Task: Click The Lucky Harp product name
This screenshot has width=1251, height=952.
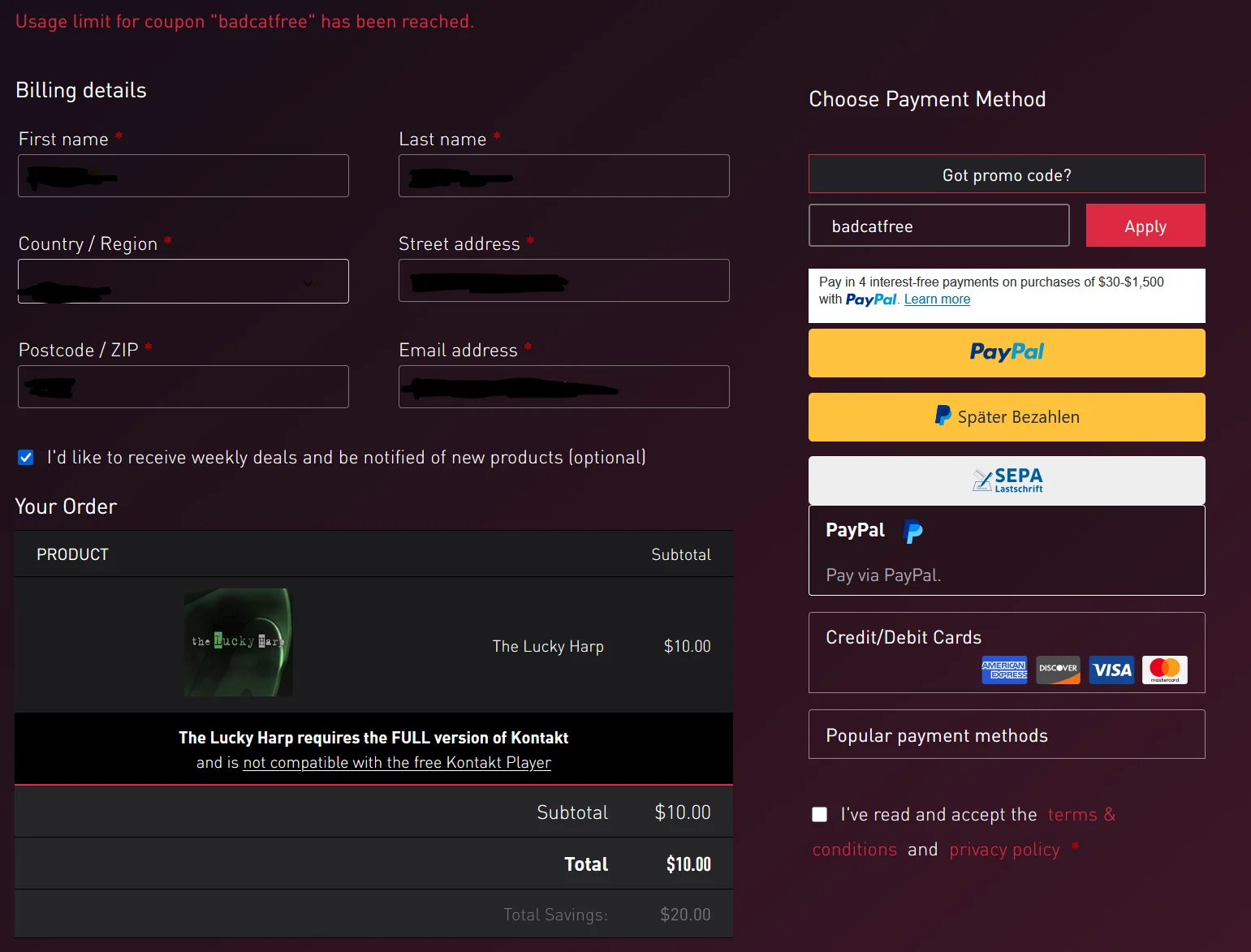Action: tap(548, 646)
